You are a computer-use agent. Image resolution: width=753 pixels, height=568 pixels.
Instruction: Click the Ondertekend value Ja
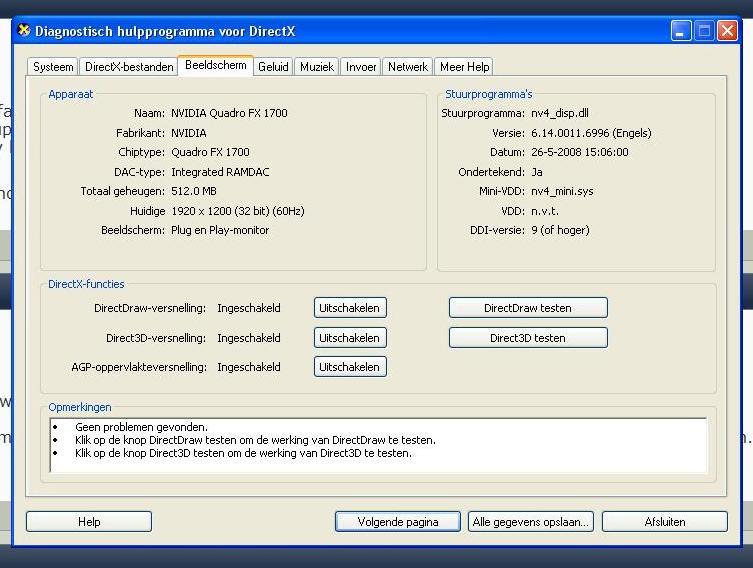(x=536, y=172)
